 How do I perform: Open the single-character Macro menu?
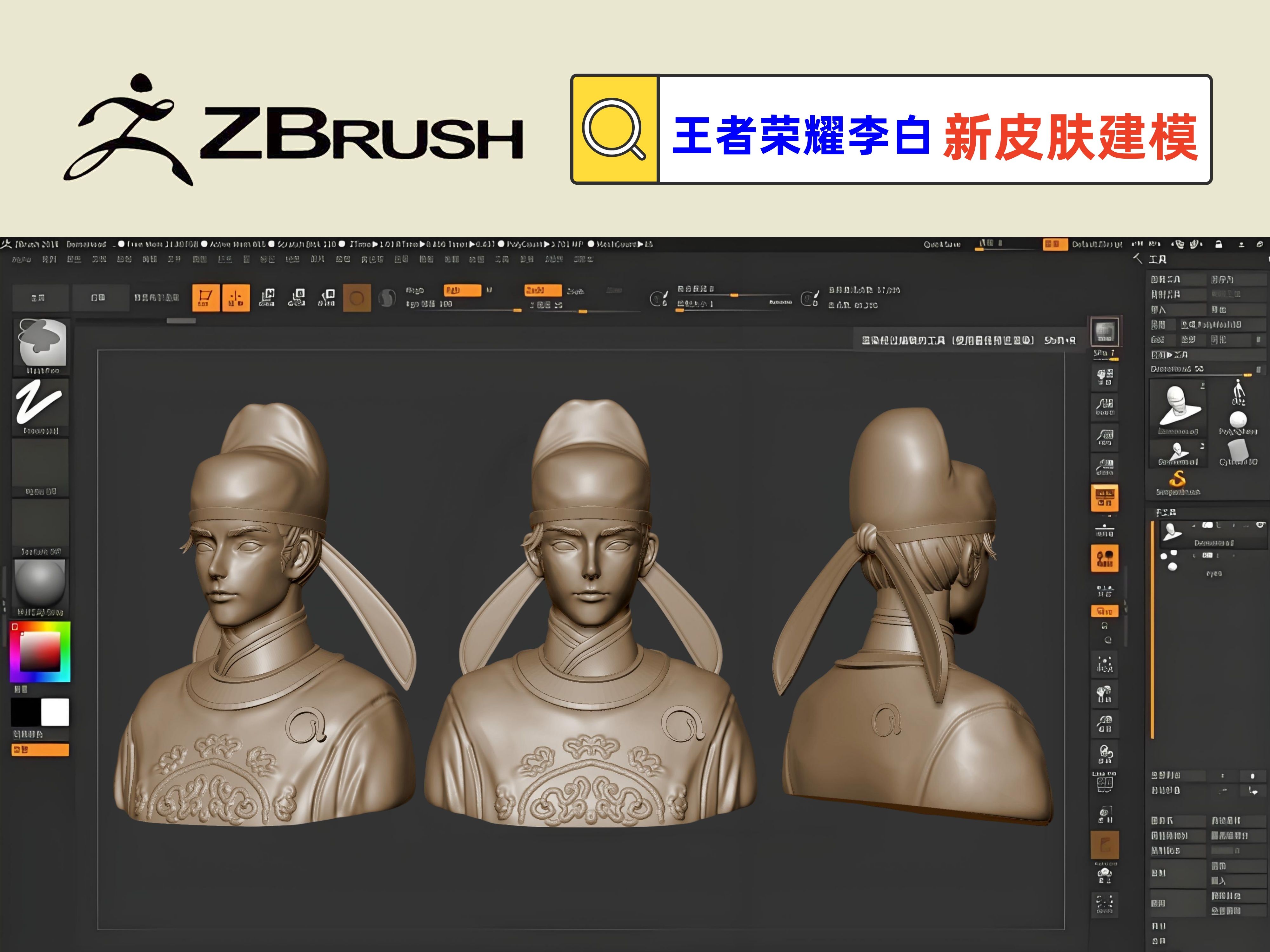(x=246, y=259)
